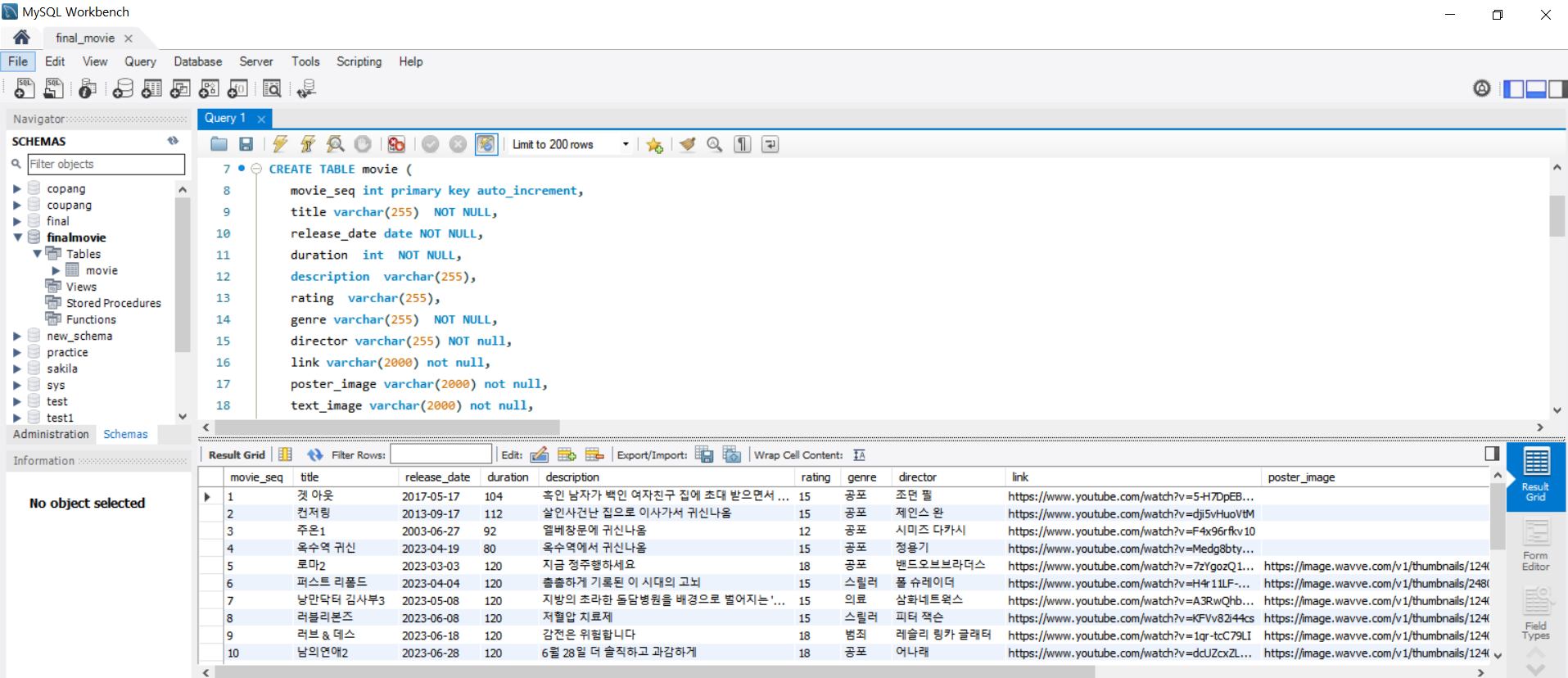Export recordset to external file

(704, 454)
